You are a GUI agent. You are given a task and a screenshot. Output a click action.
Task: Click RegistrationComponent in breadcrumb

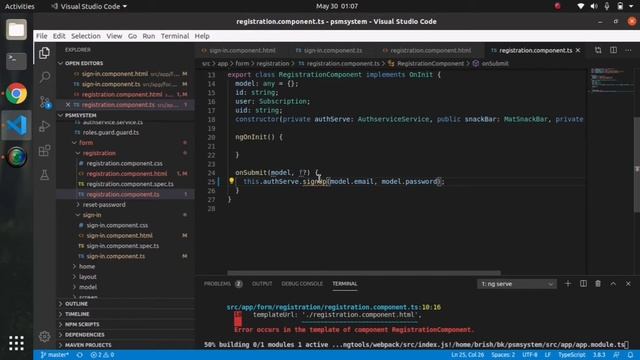pos(430,63)
